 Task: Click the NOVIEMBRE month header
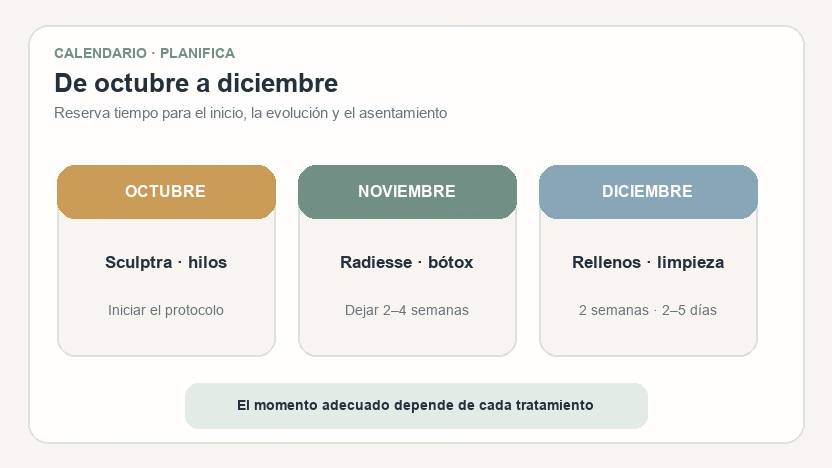point(407,192)
